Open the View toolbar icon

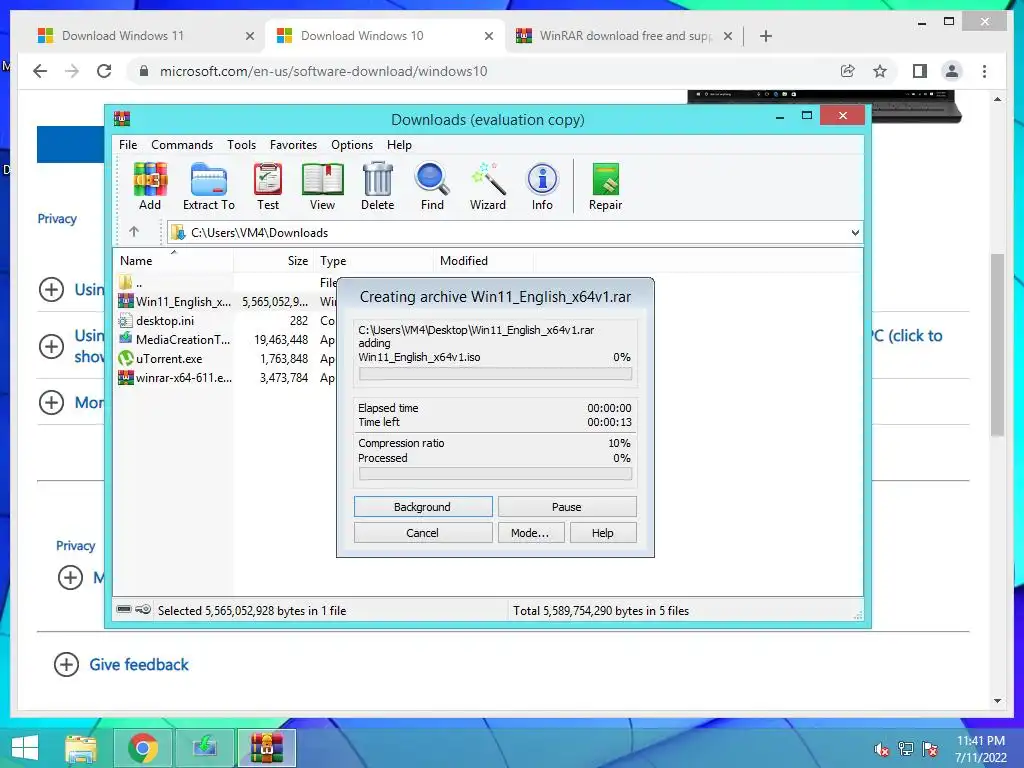point(322,186)
